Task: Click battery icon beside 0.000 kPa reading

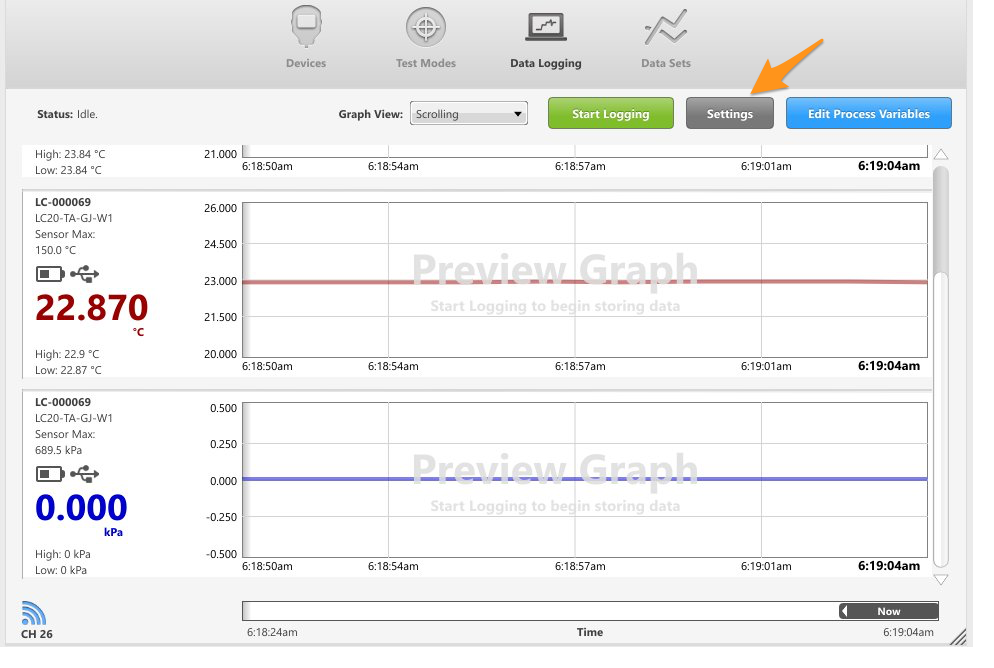Action: pyautogui.click(x=50, y=474)
